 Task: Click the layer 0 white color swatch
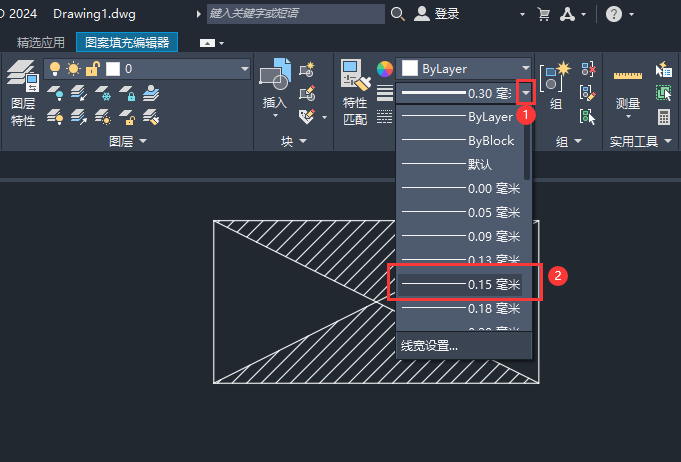point(113,69)
